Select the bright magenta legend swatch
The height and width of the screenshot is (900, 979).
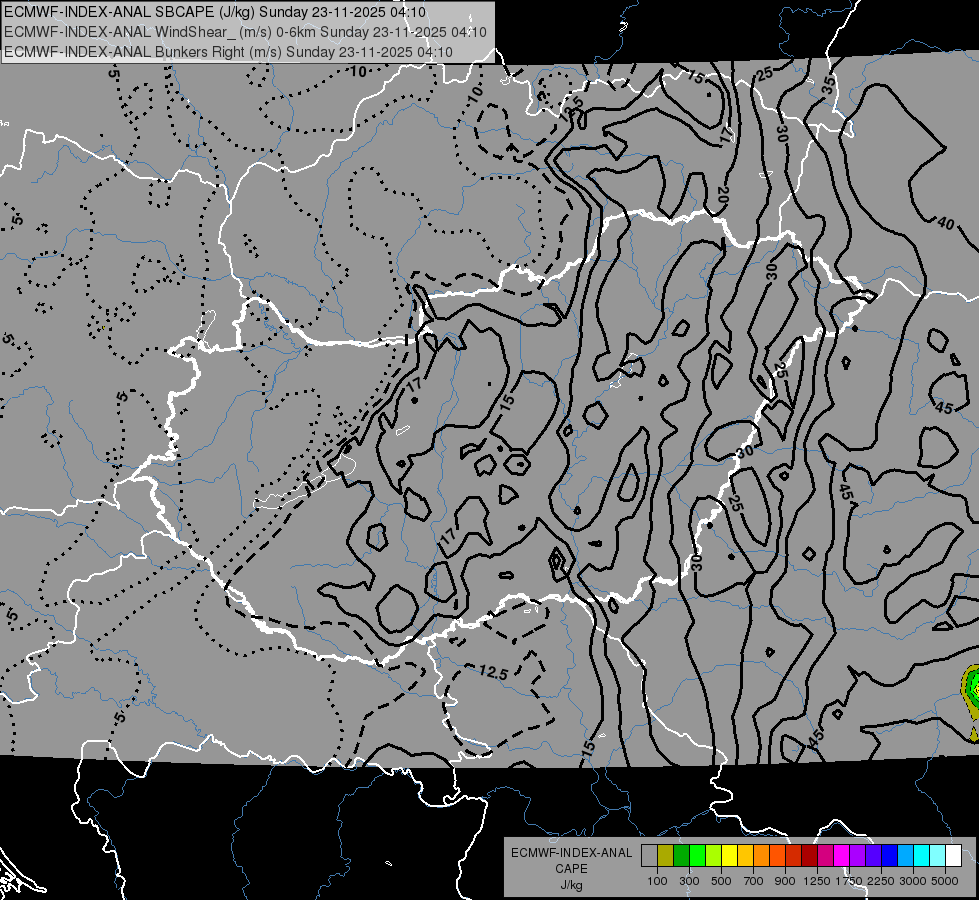coord(842,855)
